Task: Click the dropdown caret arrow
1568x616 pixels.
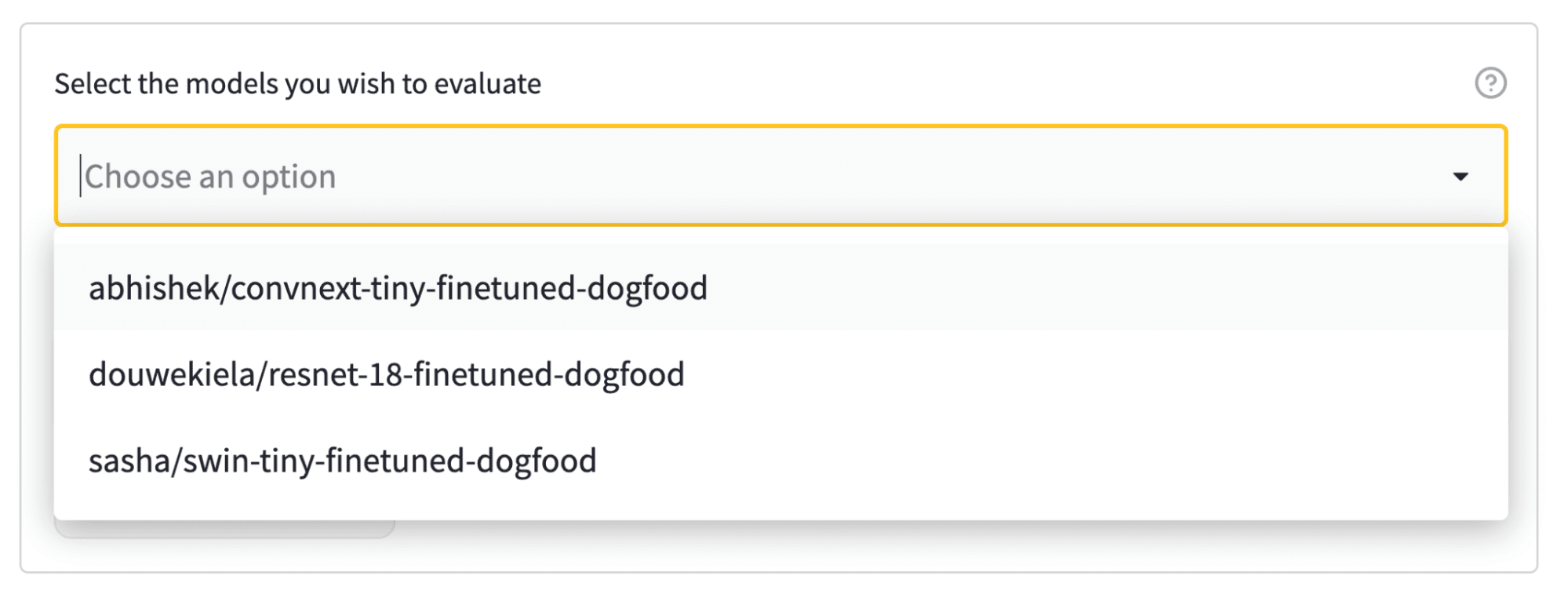Action: click(x=1460, y=177)
